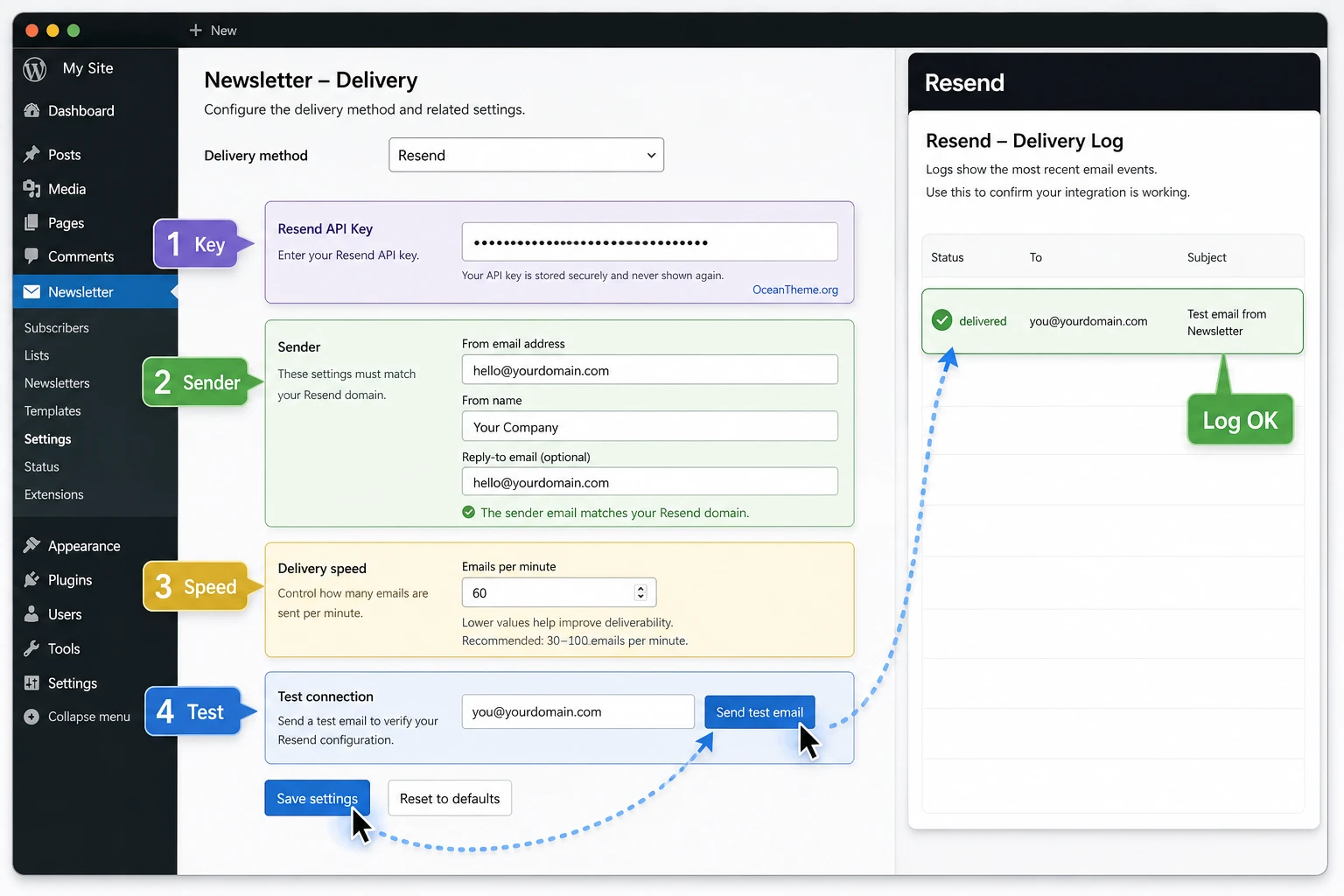Click the Collapse menu arrow icon
Viewport: 1344px width, 896px height.
(31, 717)
